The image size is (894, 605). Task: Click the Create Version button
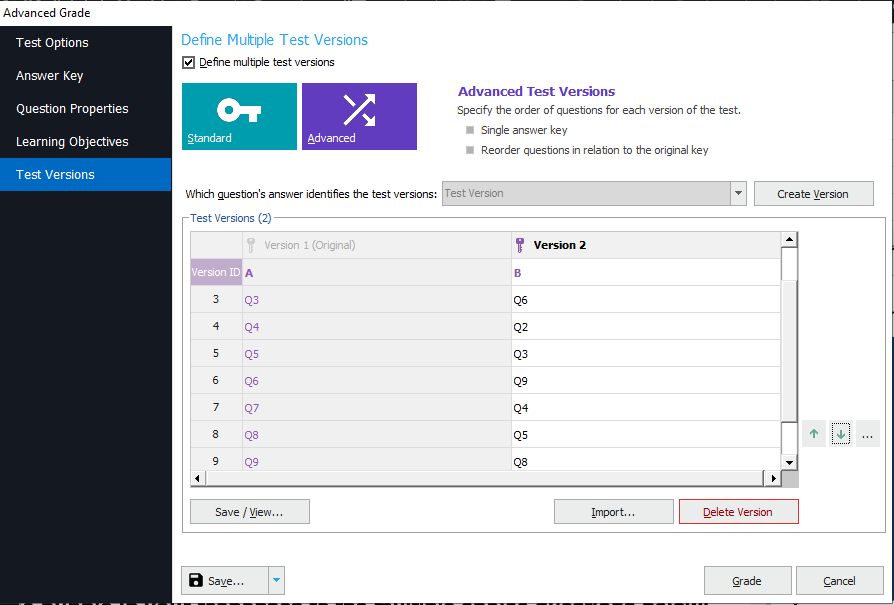coord(813,194)
